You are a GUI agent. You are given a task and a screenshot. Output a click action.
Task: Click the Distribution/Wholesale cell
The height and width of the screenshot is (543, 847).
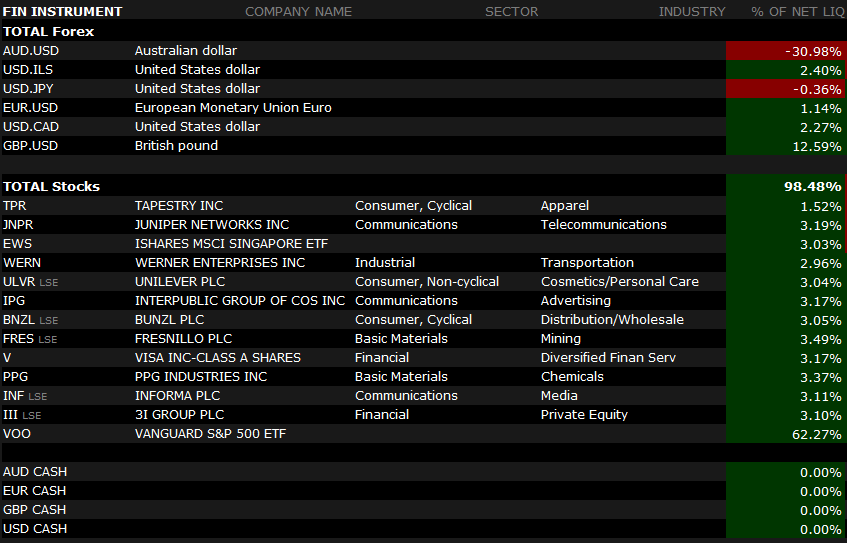tap(612, 320)
